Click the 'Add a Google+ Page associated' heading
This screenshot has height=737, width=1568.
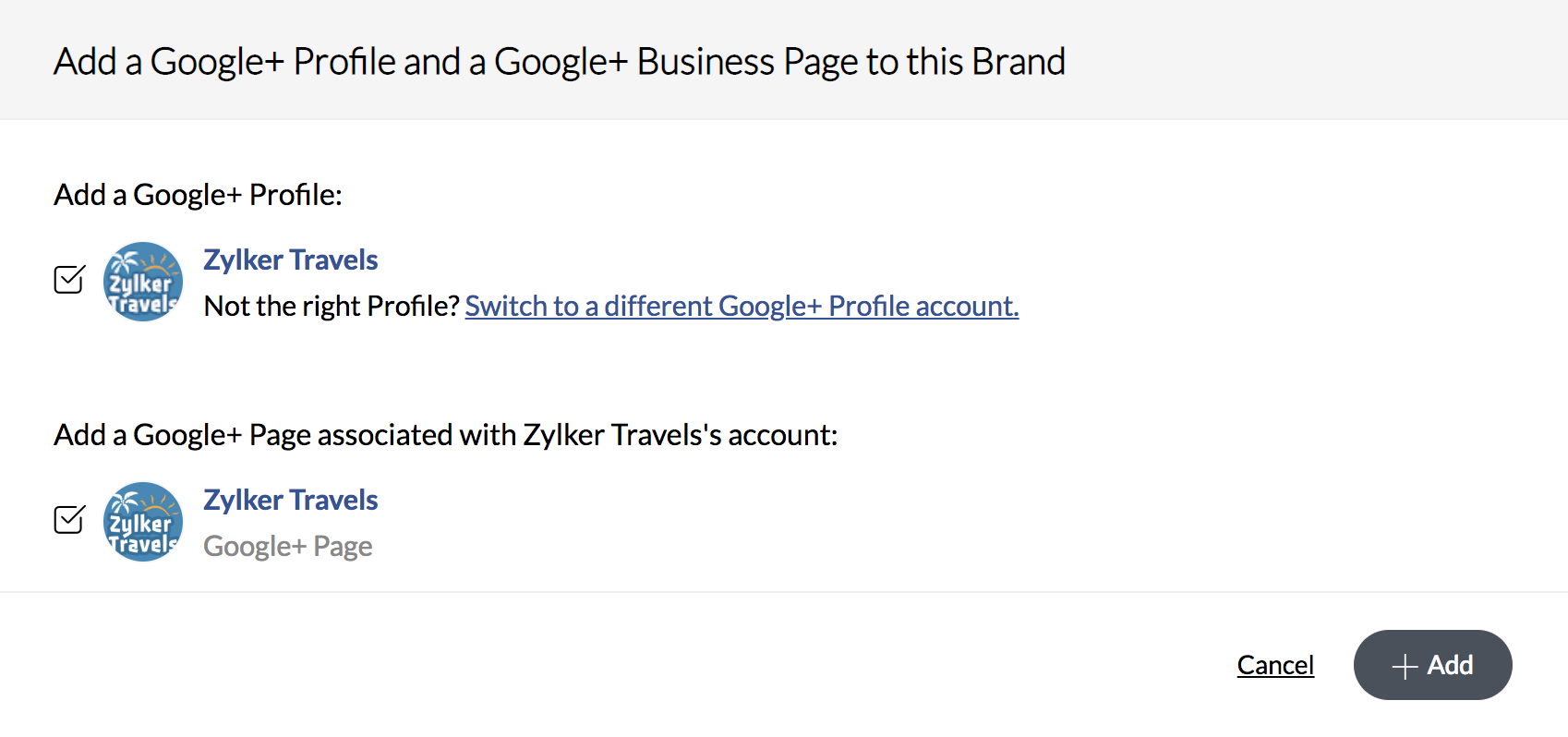click(445, 435)
